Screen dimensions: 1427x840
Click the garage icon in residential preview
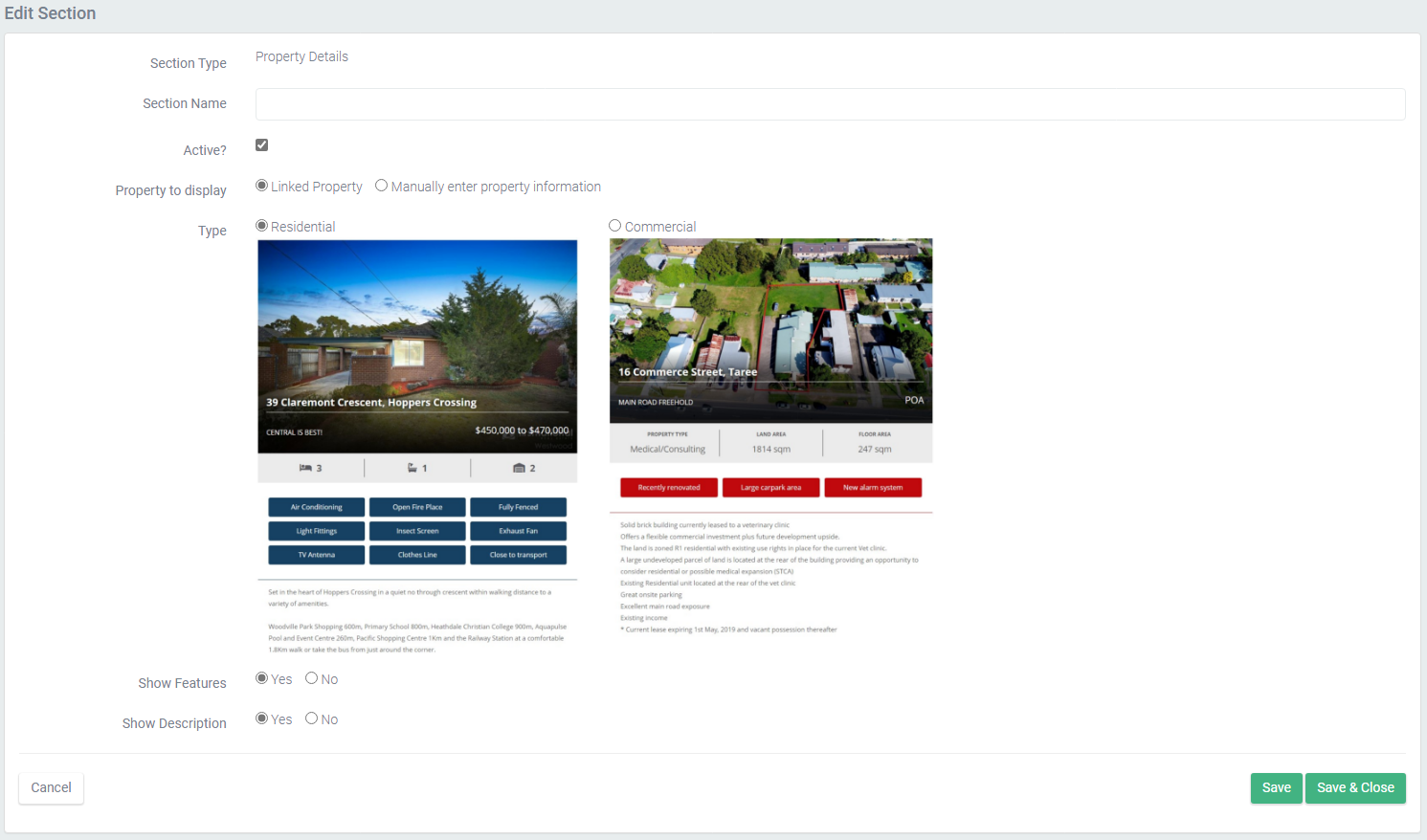point(519,468)
